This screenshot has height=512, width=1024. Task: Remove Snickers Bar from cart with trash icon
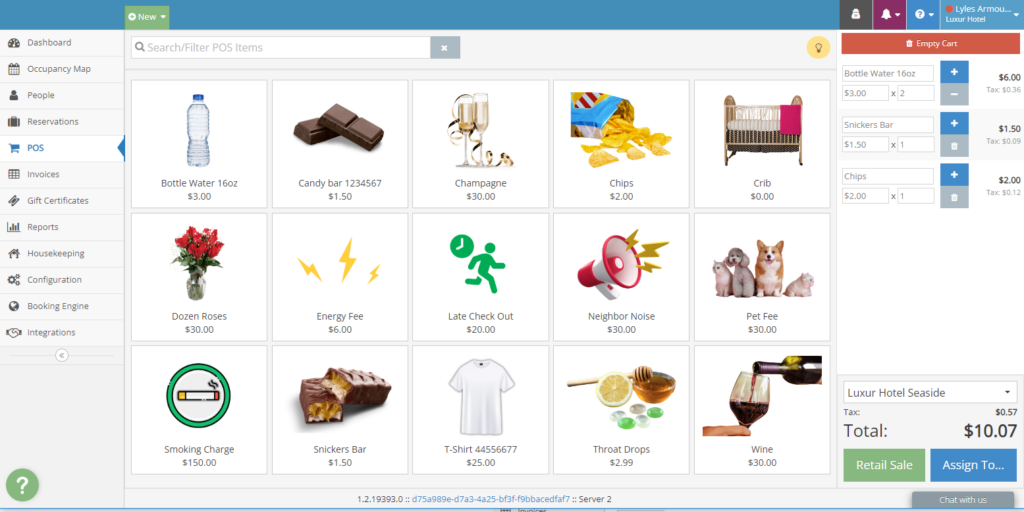click(x=954, y=145)
